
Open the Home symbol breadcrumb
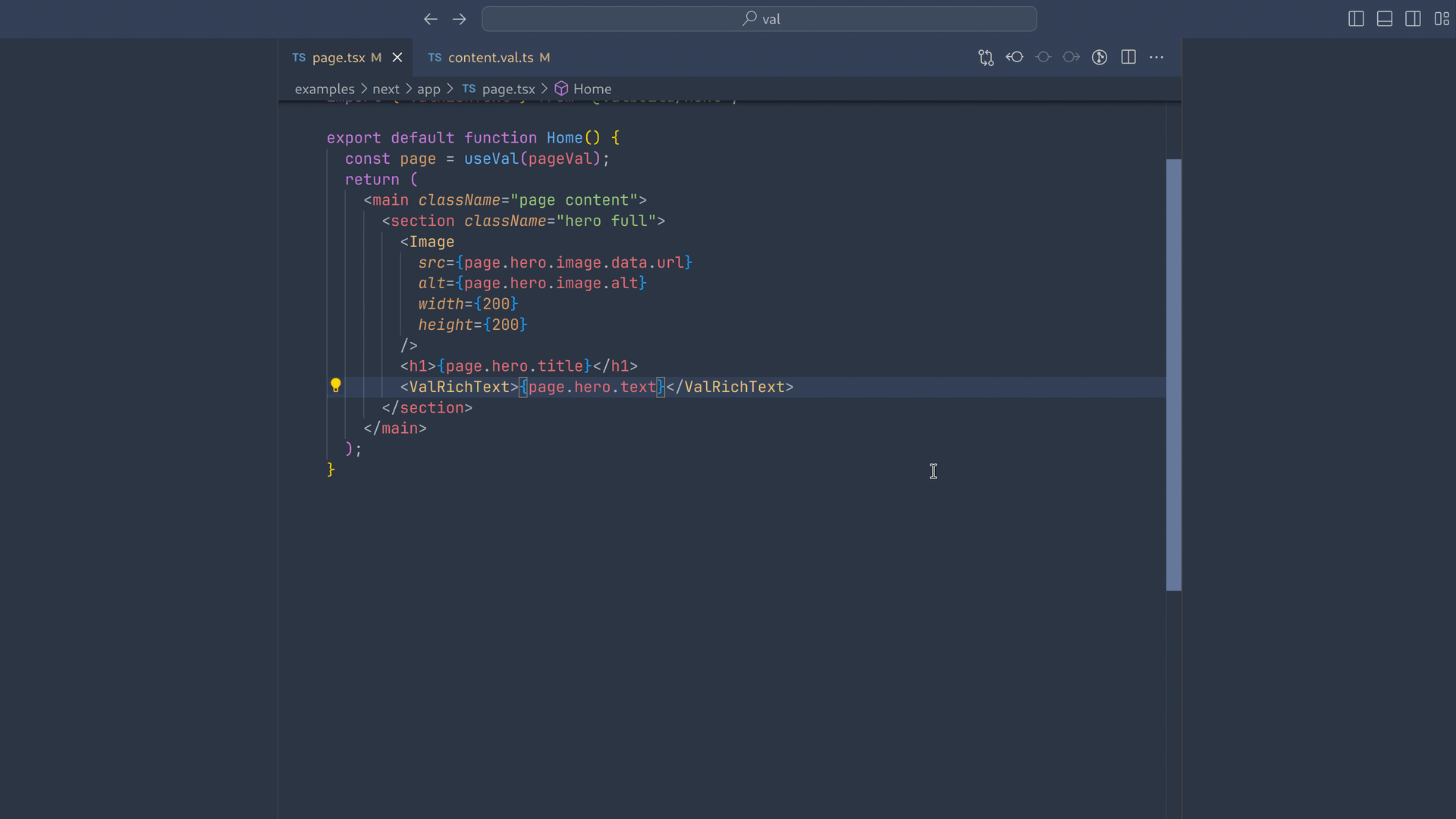[x=591, y=89]
